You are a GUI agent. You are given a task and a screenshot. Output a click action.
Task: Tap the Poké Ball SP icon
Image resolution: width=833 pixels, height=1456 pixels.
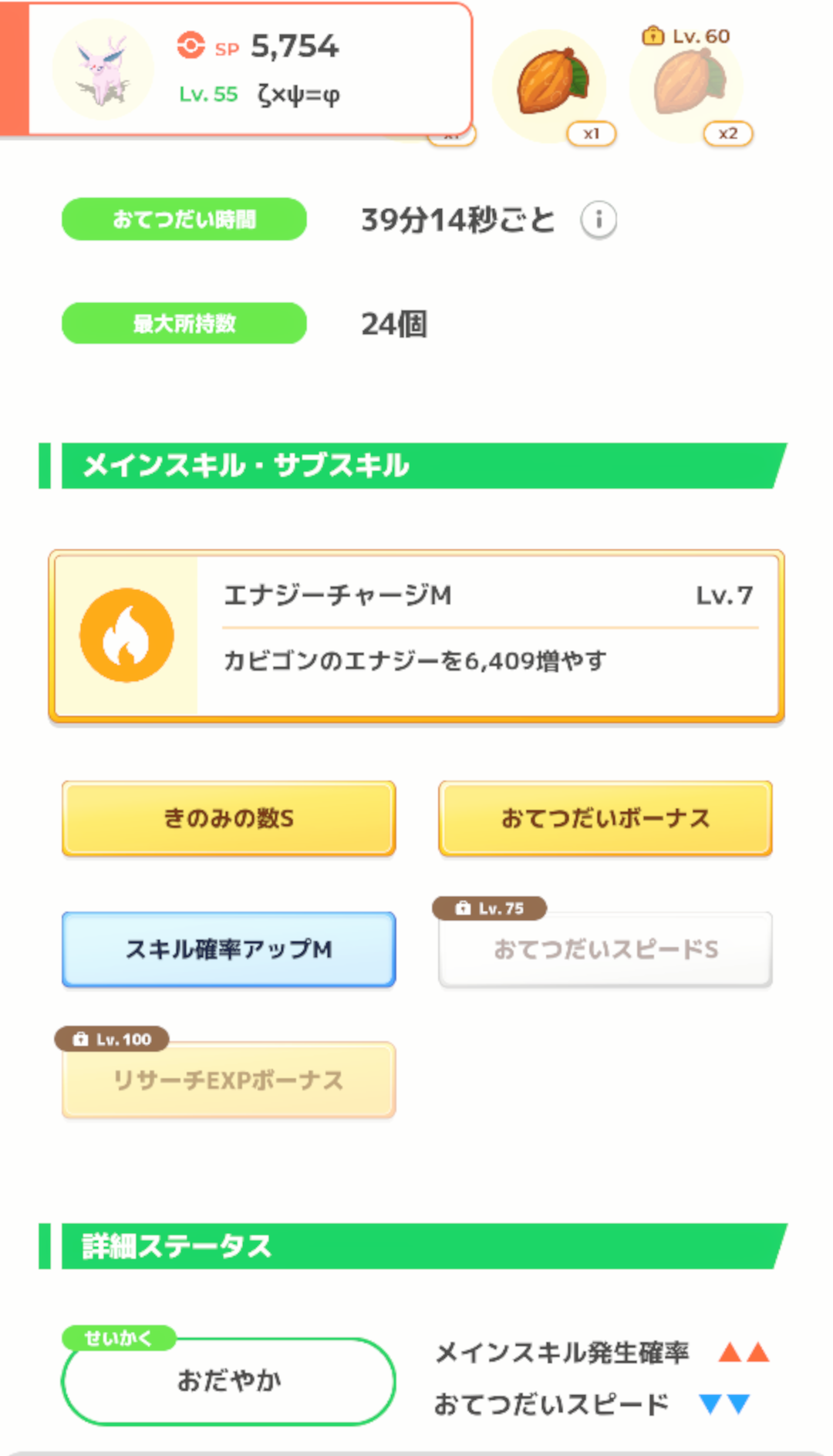pos(191,45)
